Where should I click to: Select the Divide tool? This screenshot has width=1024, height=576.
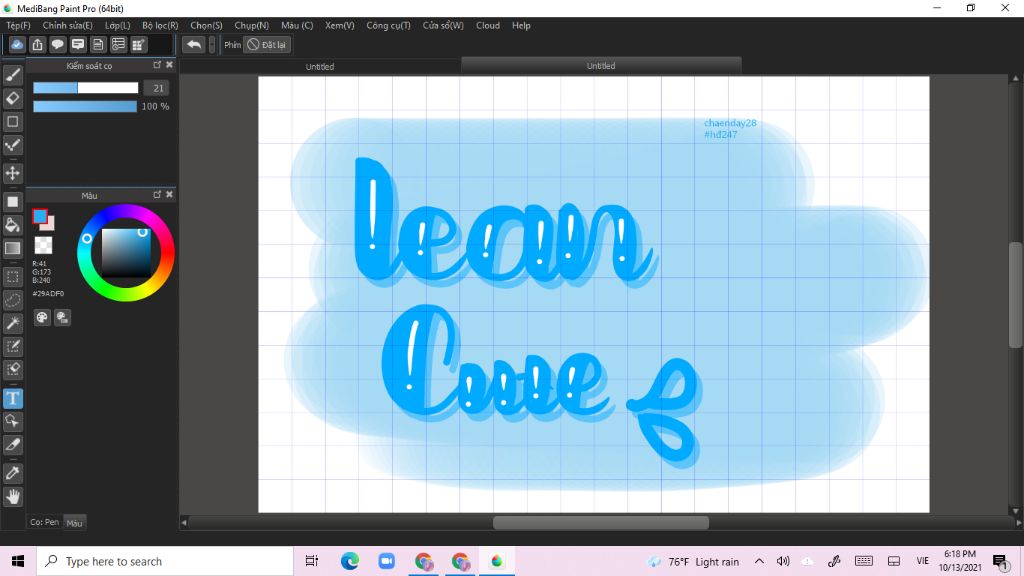pyautogui.click(x=12, y=445)
